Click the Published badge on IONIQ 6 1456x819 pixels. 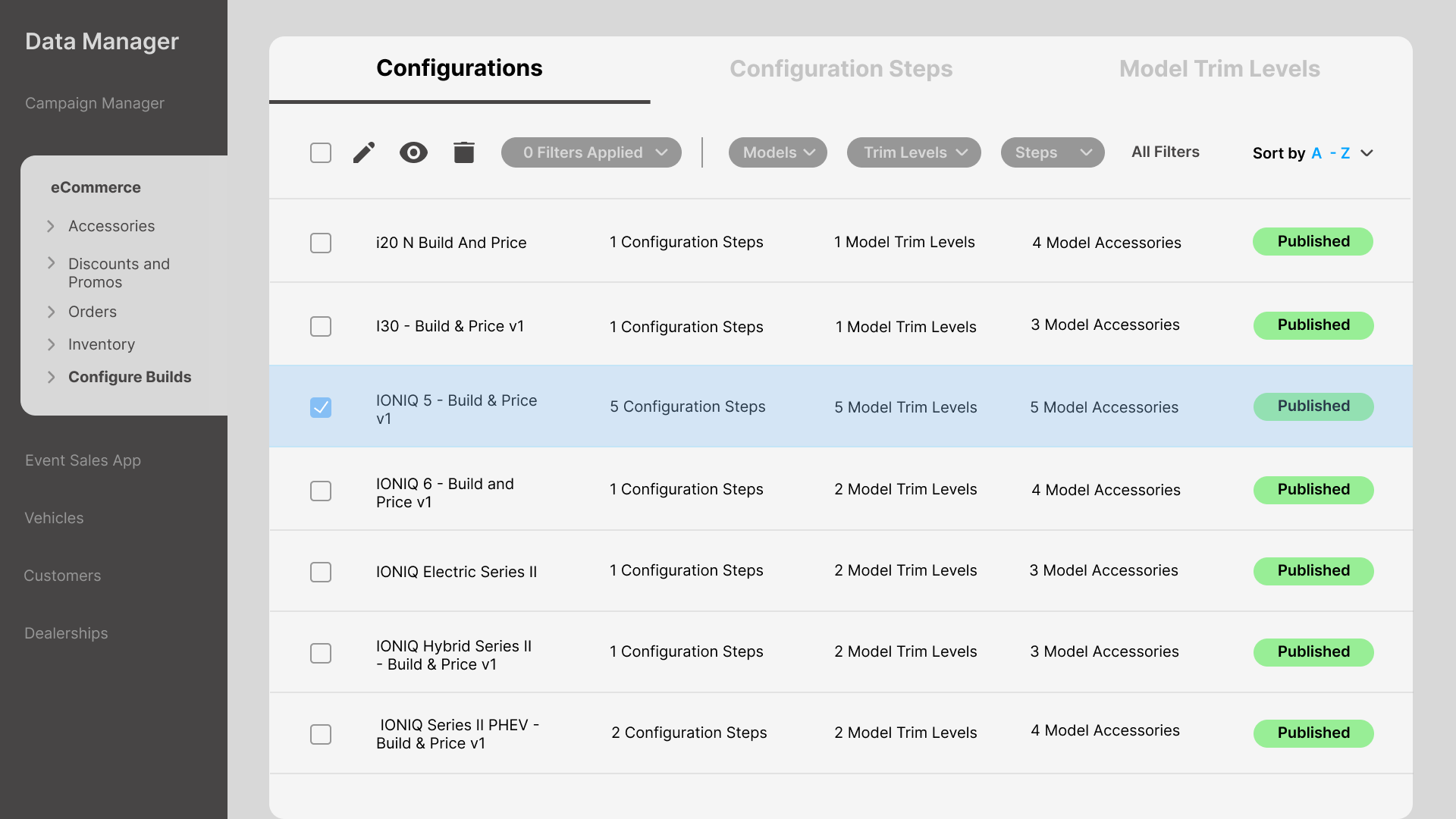(1313, 489)
